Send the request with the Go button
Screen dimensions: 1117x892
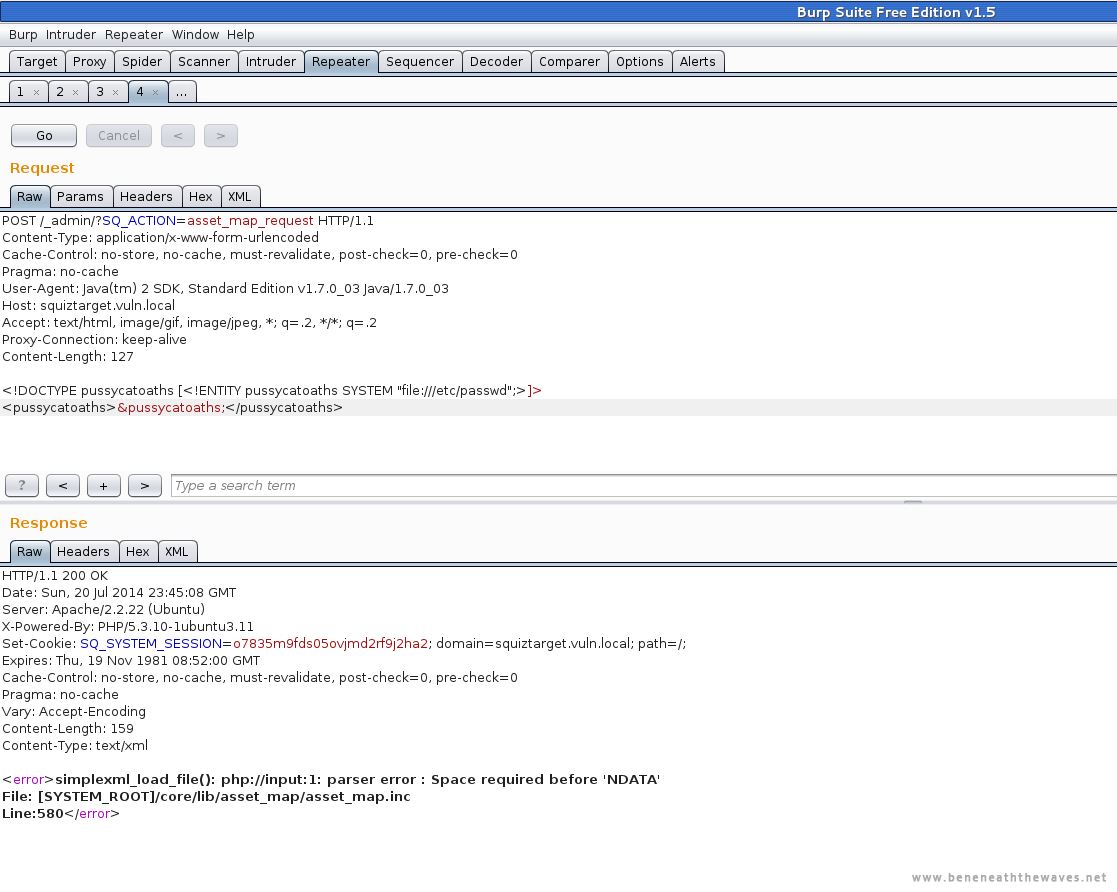[44, 135]
